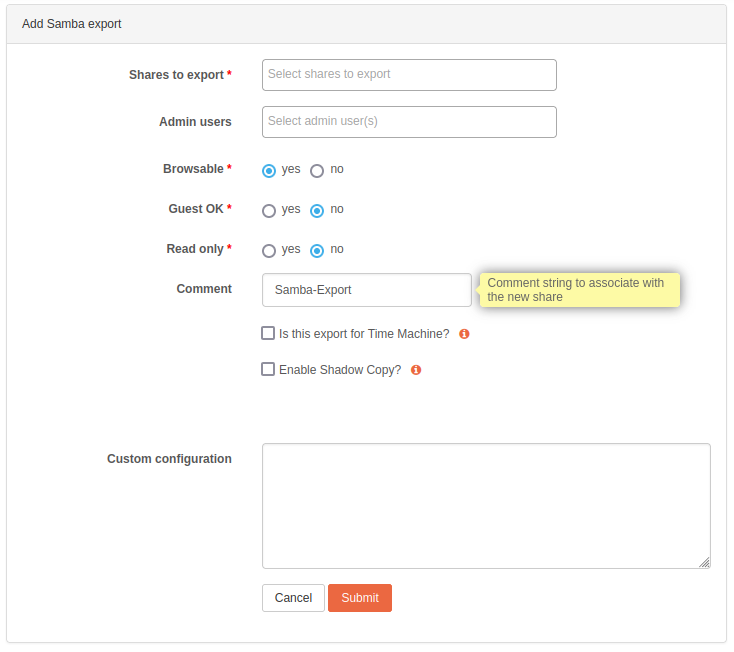Image resolution: width=734 pixels, height=652 pixels.
Task: Click the Shadow Copy info icon
Action: 416,370
